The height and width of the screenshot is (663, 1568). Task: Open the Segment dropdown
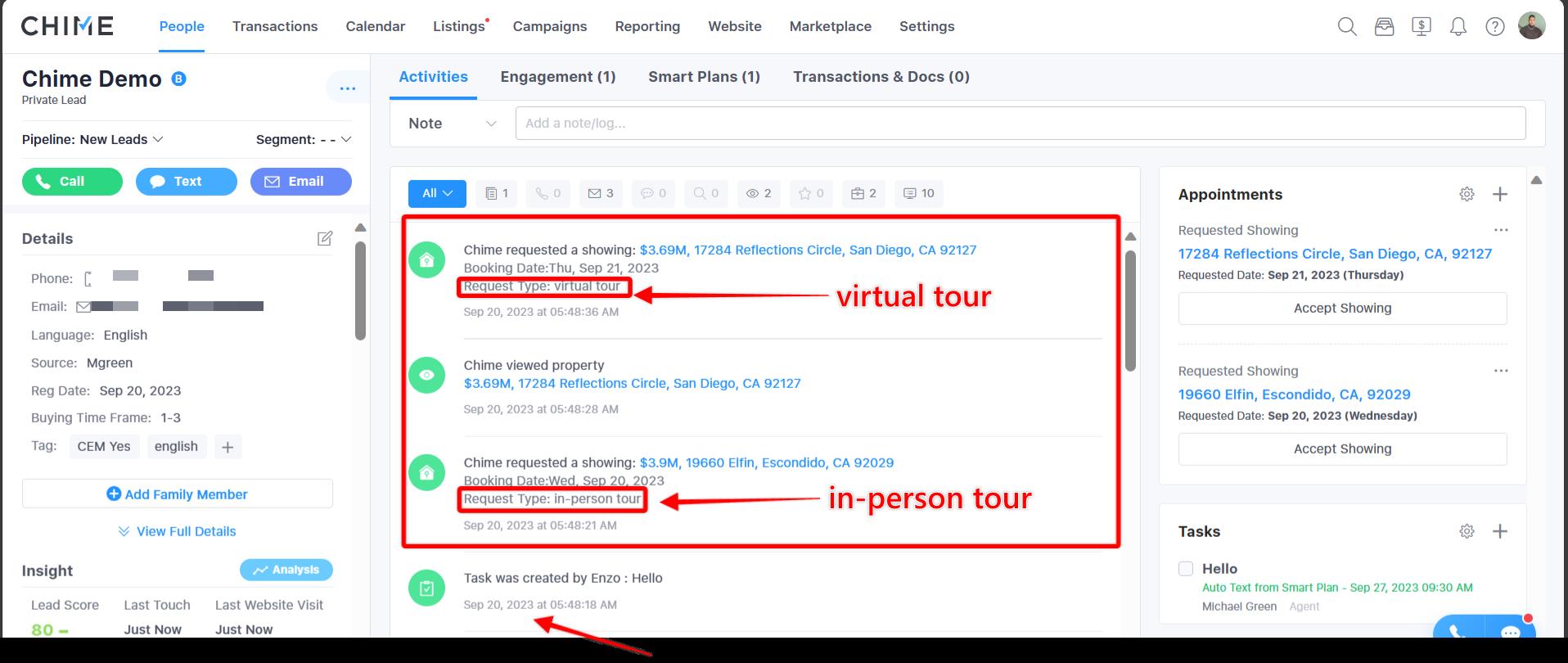click(x=304, y=139)
